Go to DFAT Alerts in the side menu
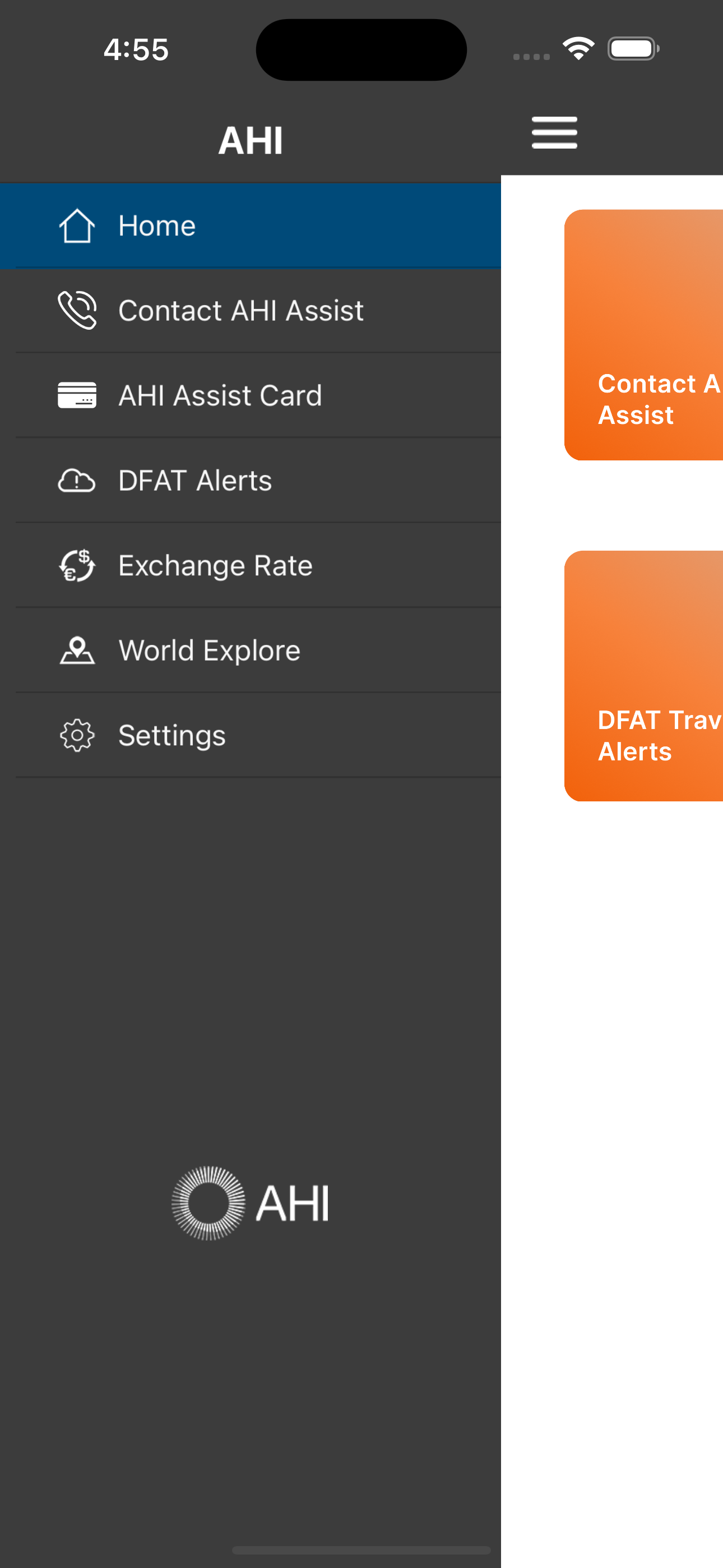 251,480
